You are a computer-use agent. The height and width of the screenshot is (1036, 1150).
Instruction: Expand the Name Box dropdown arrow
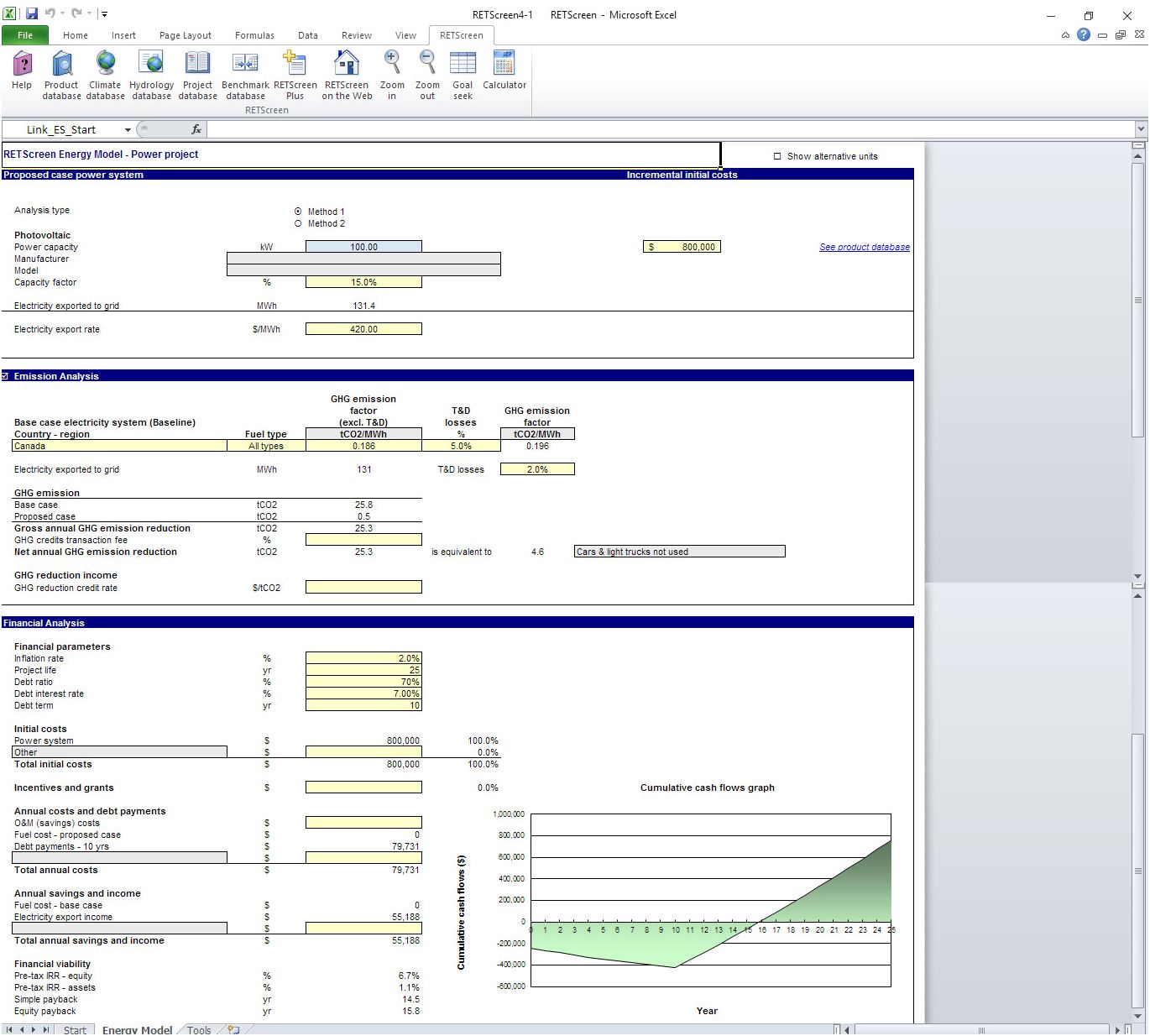tap(128, 129)
